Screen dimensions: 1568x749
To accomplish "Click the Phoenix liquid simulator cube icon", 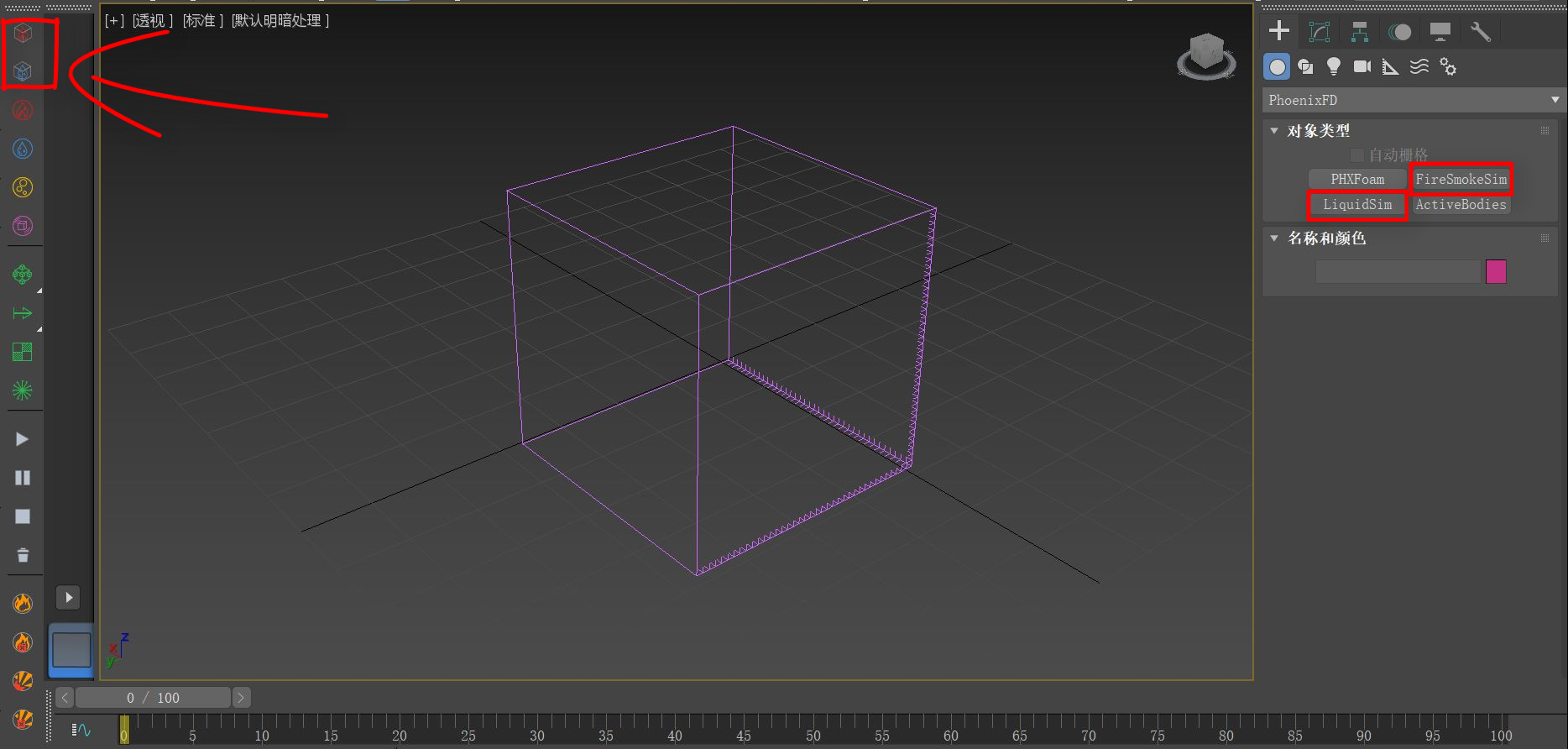I will tap(23, 71).
